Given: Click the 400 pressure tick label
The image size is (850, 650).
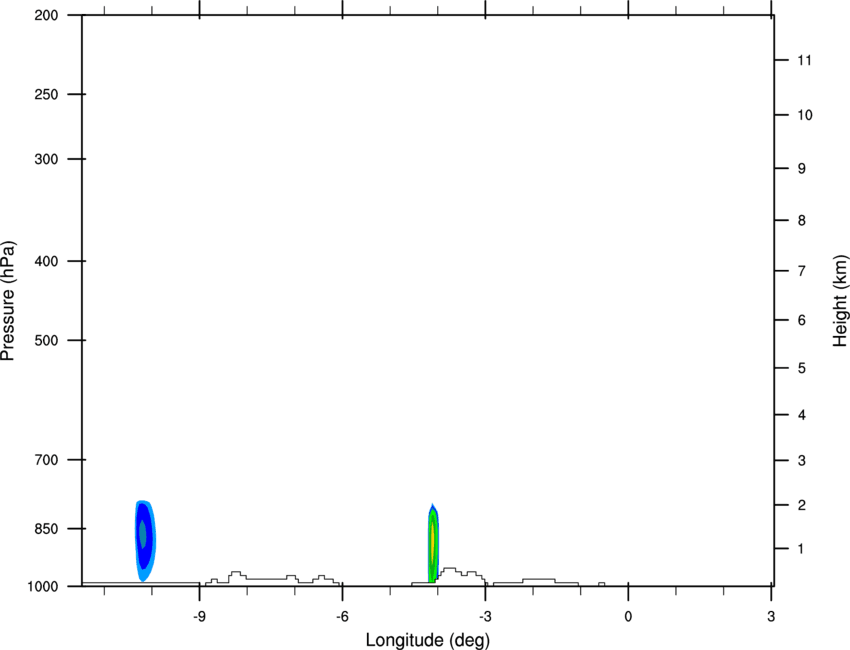Looking at the screenshot, I should click(x=46, y=261).
